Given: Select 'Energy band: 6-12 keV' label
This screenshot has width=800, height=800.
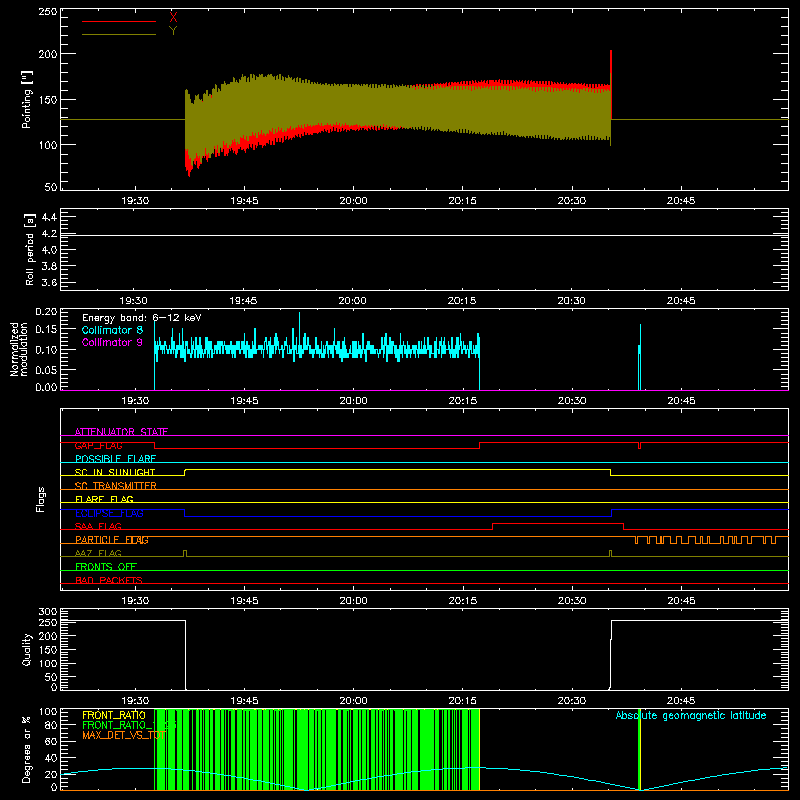Looking at the screenshot, I should [142, 318].
